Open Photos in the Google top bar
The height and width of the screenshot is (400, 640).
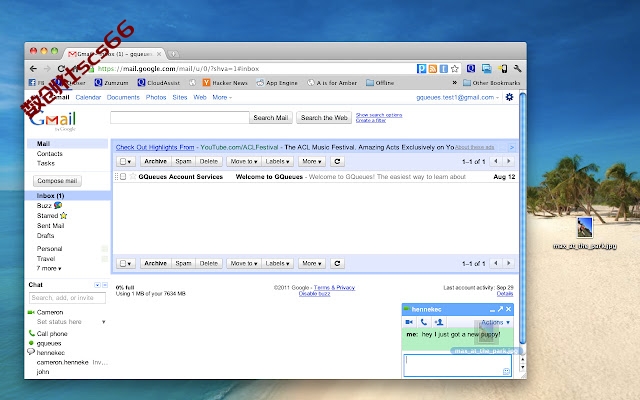pyautogui.click(x=156, y=97)
